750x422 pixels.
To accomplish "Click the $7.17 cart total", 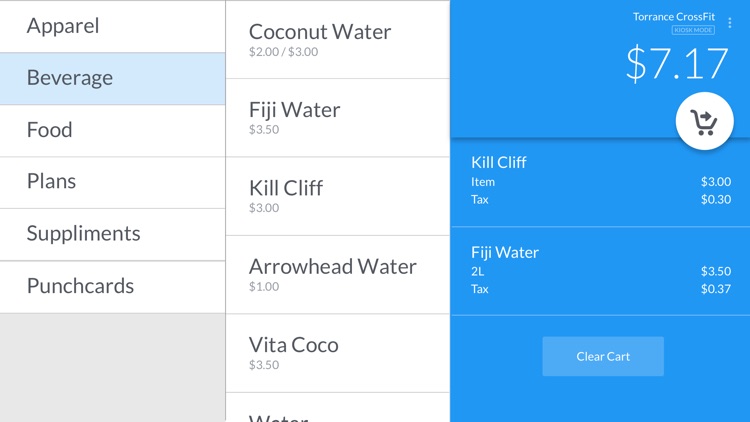I will pyautogui.click(x=677, y=64).
